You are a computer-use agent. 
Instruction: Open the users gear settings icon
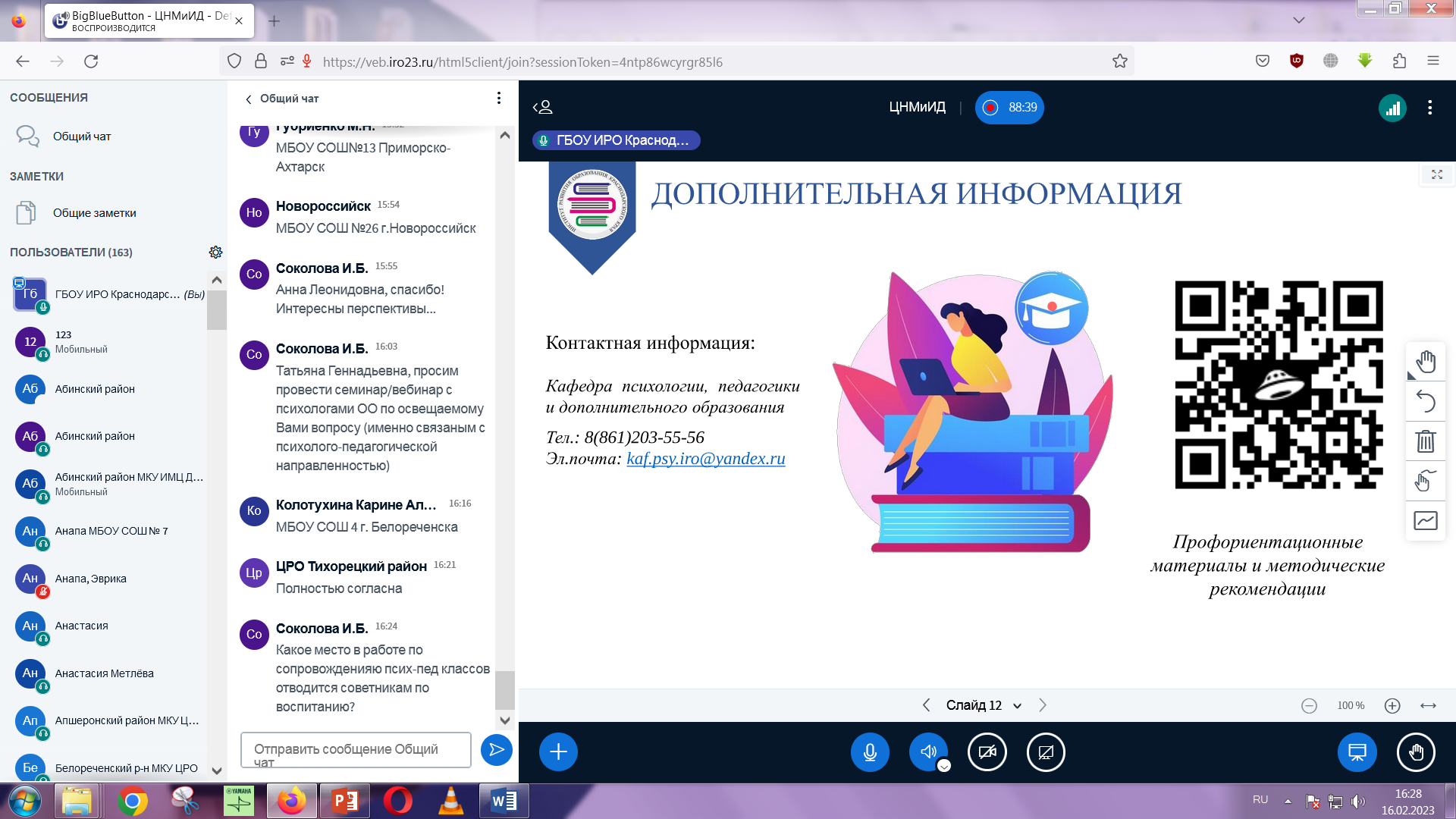coord(215,253)
